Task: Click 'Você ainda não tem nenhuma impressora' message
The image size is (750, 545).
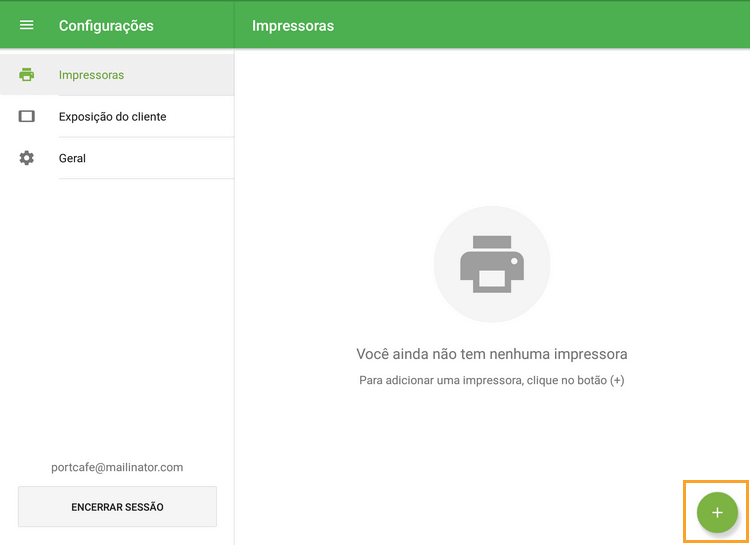Action: pos(492,354)
